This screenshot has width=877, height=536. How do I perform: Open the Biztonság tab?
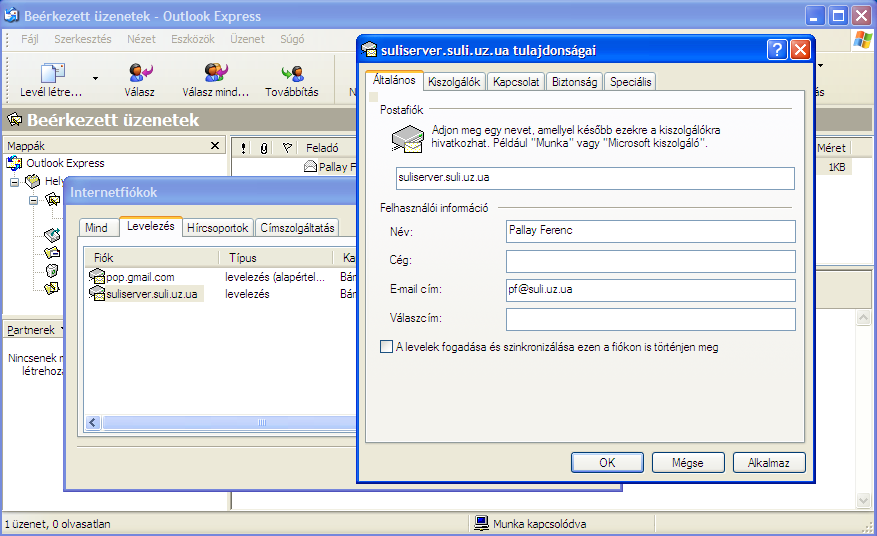coord(575,82)
